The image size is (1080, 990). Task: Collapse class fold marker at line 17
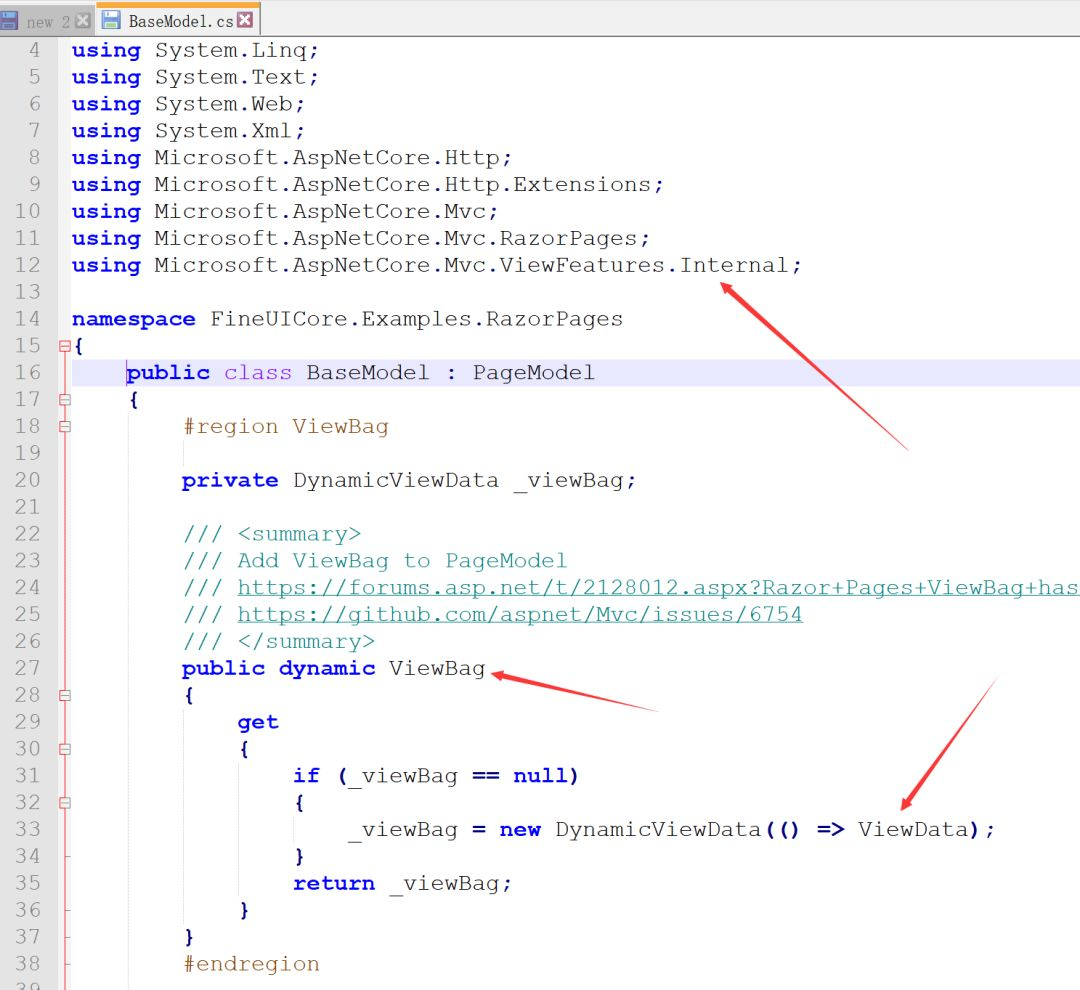point(65,400)
